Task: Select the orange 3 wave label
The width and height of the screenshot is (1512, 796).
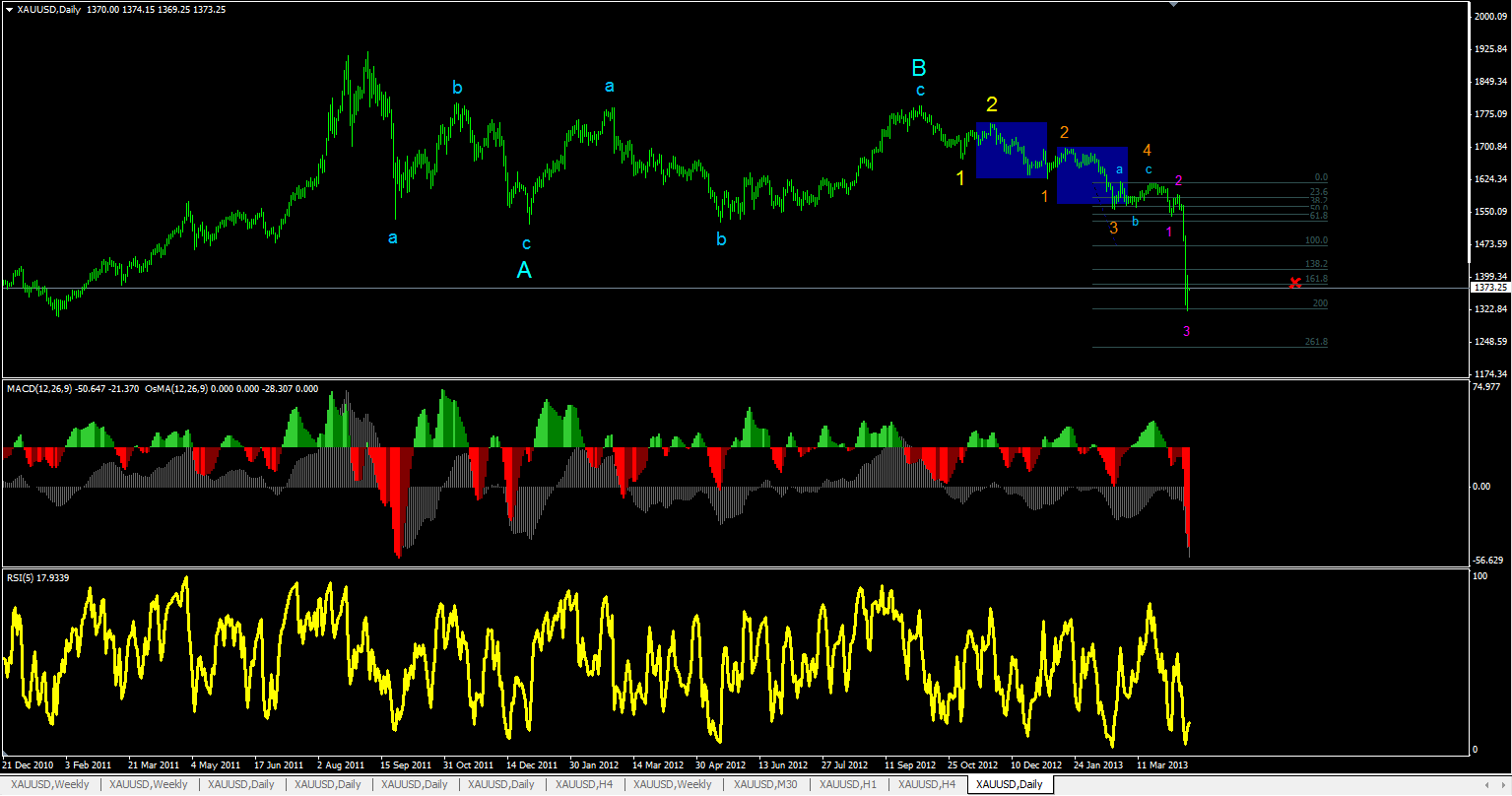Action: click(1113, 228)
